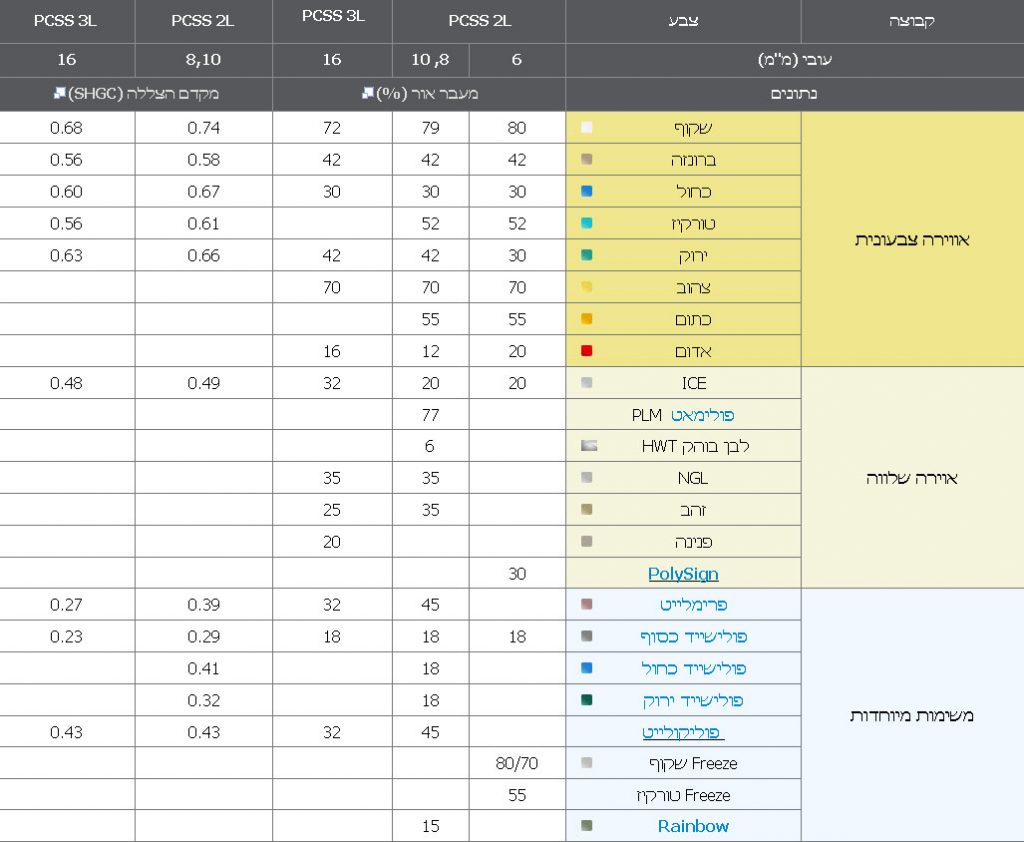Screen dimensions: 1024x842
Task: Select the אווירה צבעונית group cell
Action: click(912, 239)
